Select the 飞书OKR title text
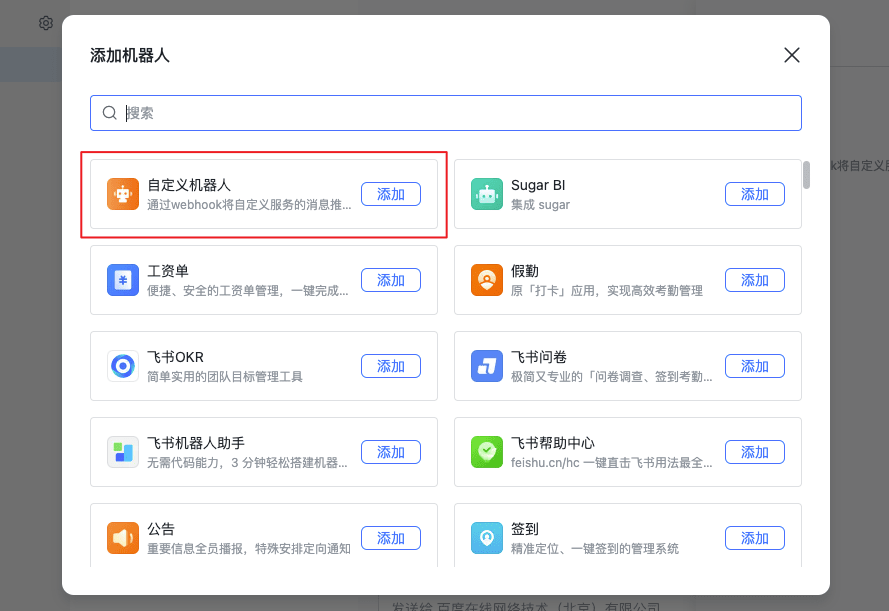This screenshot has width=889, height=611. coord(175,357)
